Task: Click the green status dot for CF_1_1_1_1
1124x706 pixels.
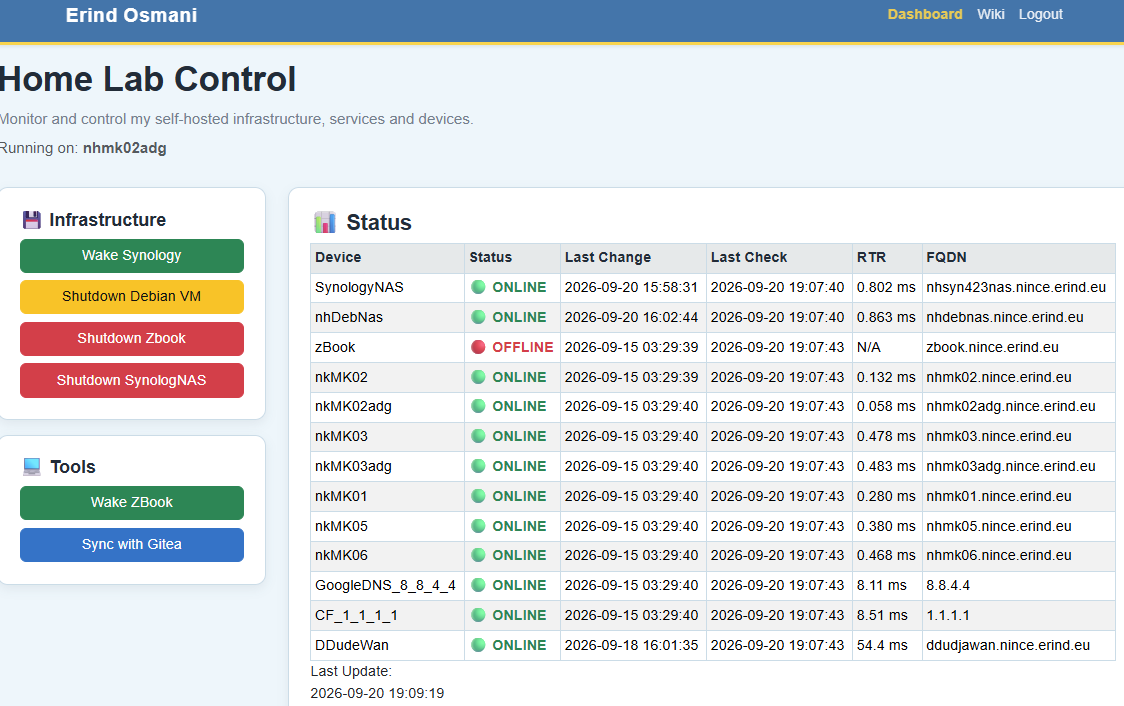Action: tap(478, 615)
